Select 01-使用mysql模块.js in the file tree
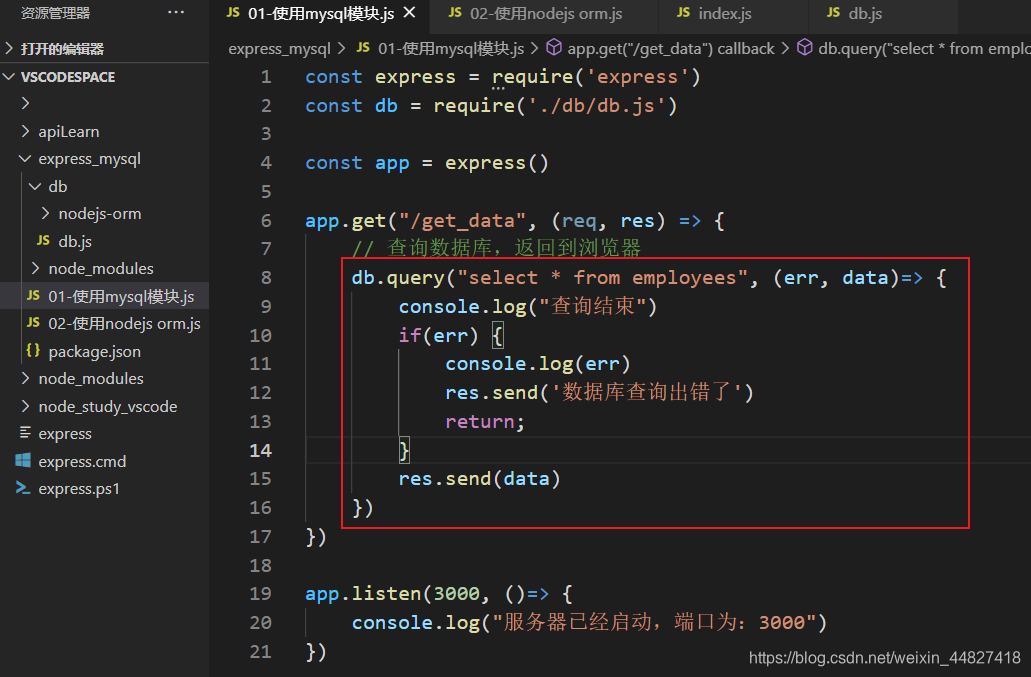 tap(121, 296)
